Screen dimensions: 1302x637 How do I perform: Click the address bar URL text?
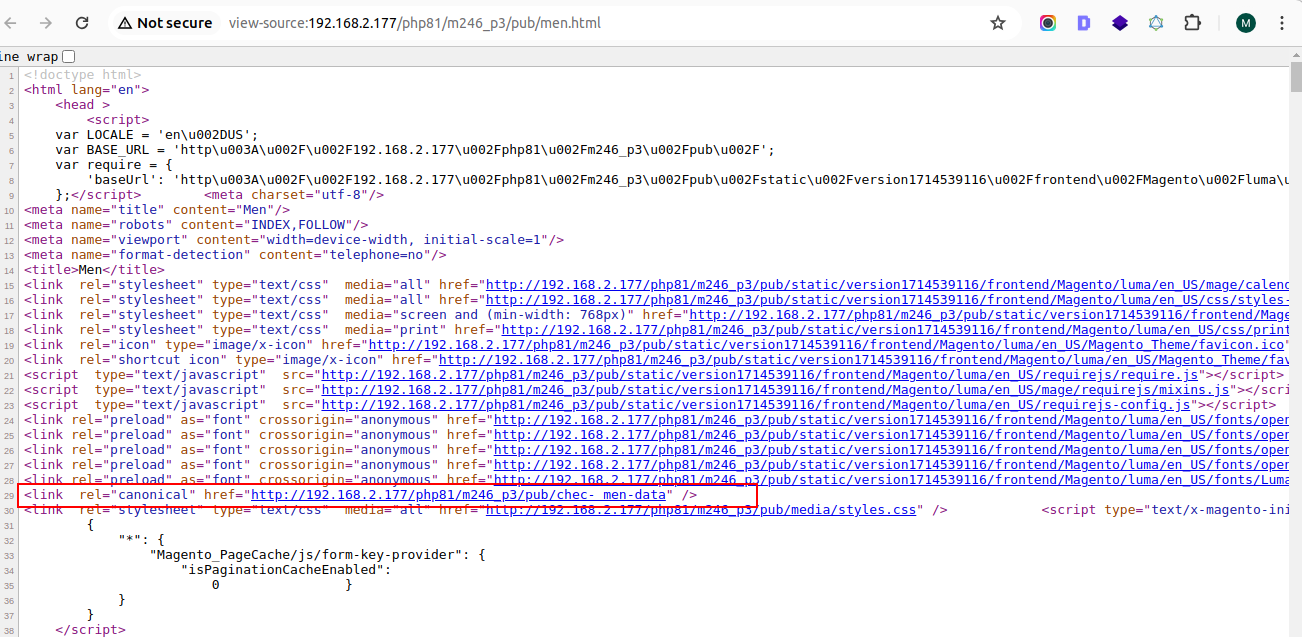tap(414, 22)
